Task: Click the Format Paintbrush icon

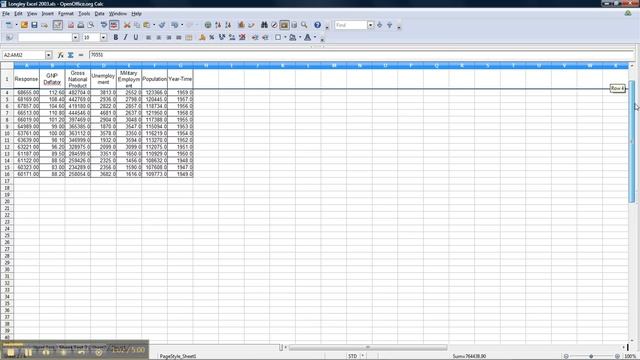Action: (162, 25)
